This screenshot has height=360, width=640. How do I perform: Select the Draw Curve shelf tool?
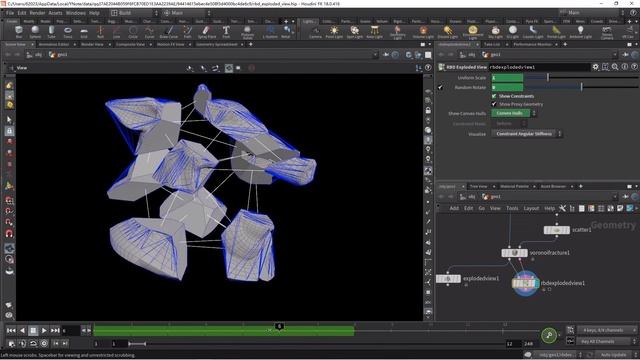tap(169, 31)
